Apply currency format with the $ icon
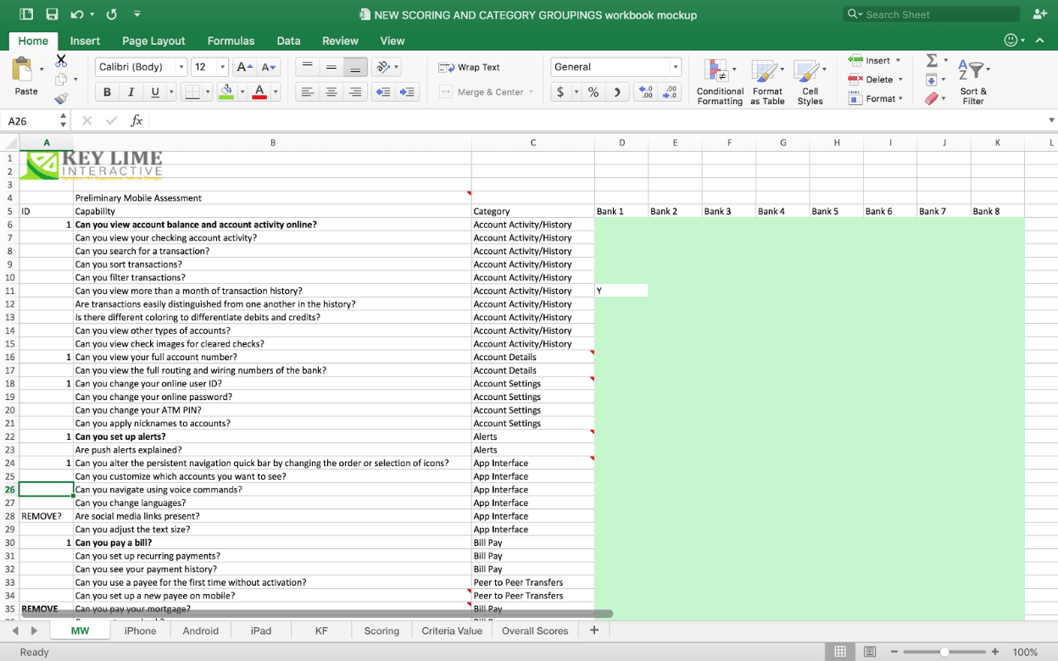Viewport: 1058px width, 661px height. tap(559, 91)
